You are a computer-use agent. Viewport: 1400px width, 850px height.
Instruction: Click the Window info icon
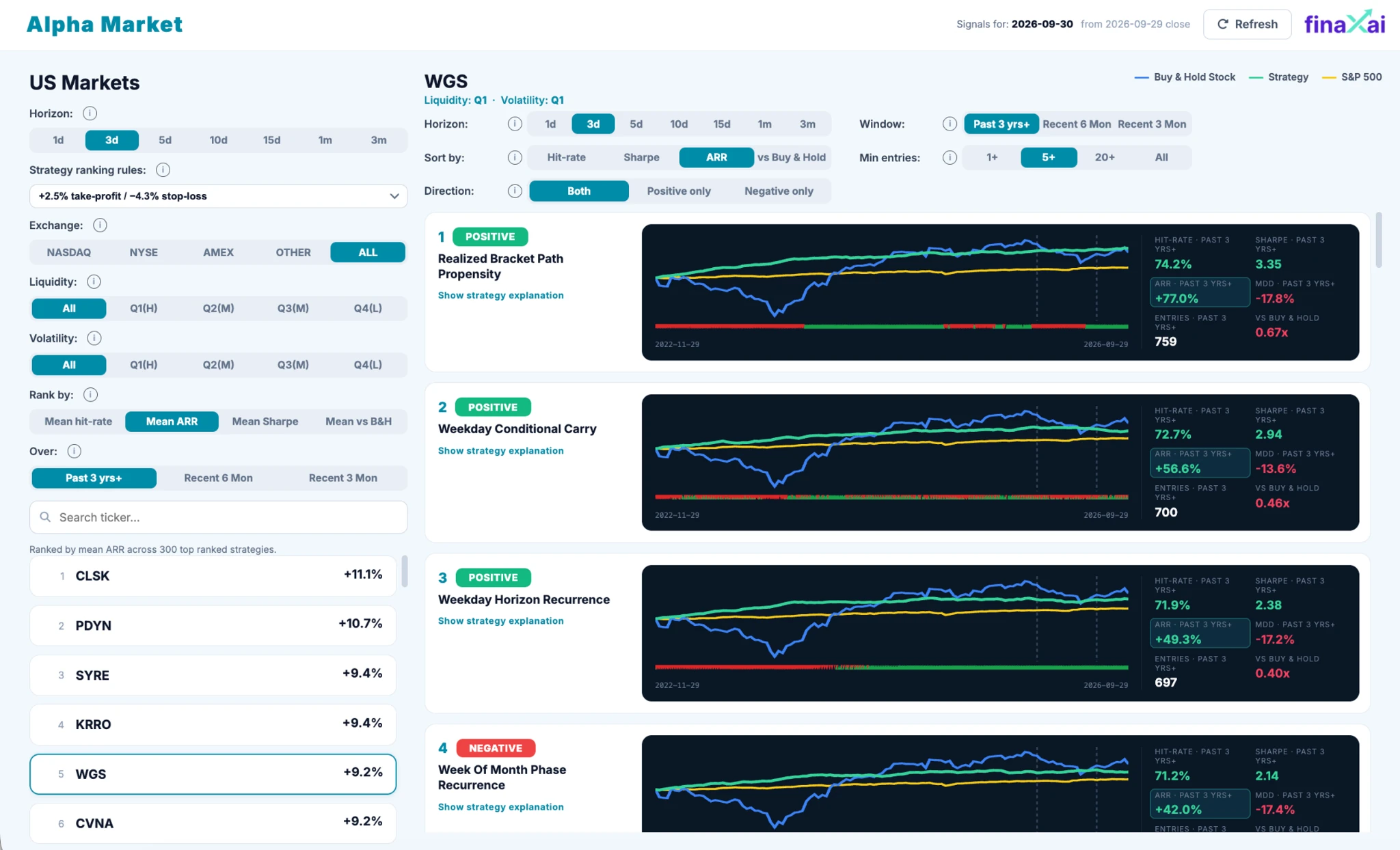pos(950,124)
